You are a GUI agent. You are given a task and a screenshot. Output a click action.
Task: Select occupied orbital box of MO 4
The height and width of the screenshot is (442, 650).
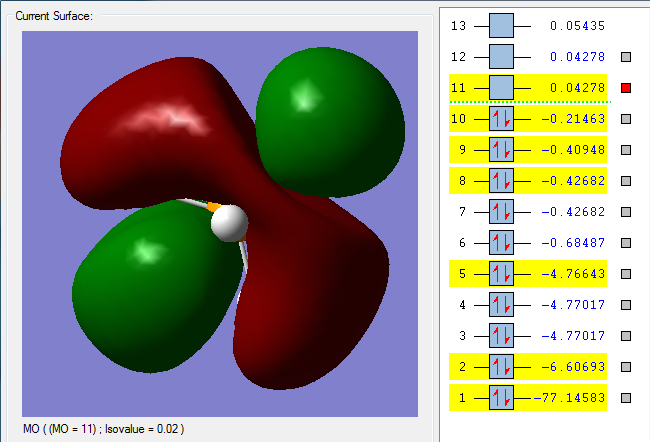(x=501, y=305)
